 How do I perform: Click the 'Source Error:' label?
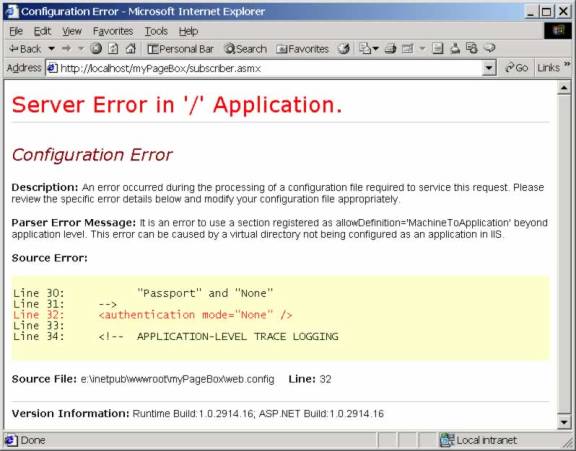[x=50, y=258]
